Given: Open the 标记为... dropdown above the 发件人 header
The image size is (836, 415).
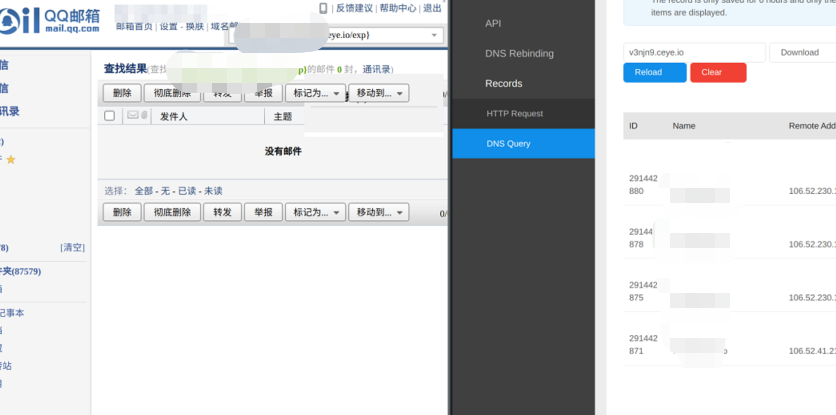Looking at the screenshot, I should (316, 93).
